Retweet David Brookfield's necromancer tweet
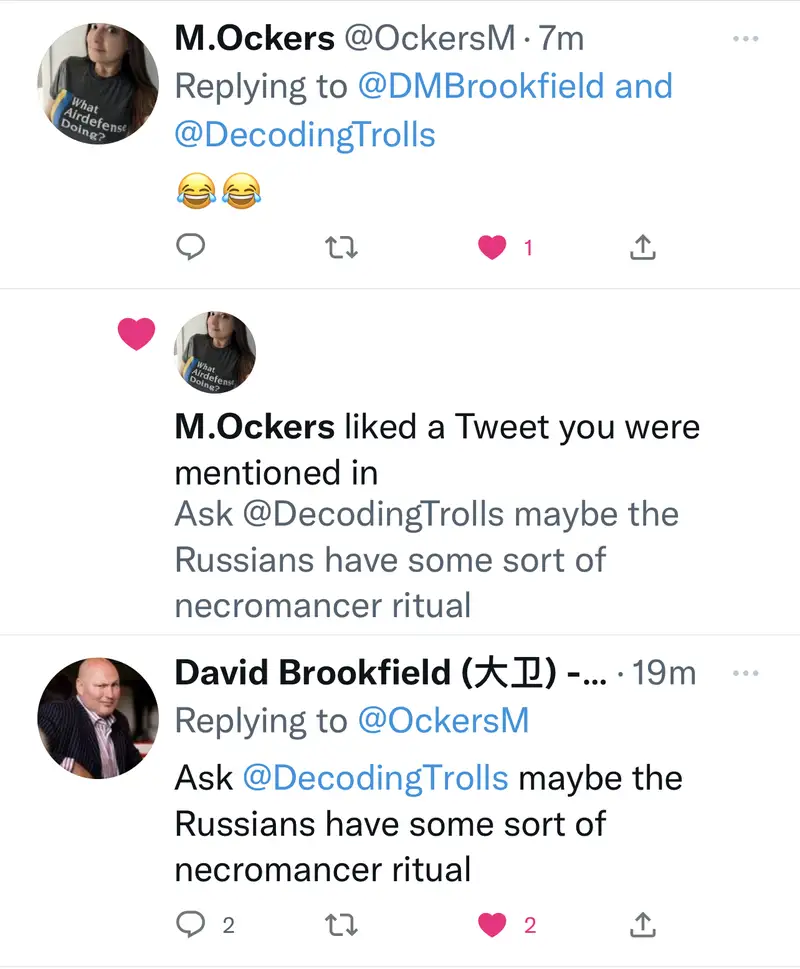Image resolution: width=800 pixels, height=969 pixels. [342, 925]
